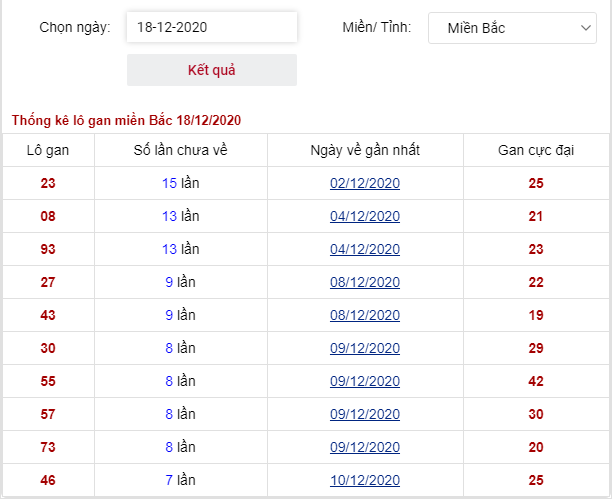
Task: Click Gan cực đại value 22
Action: coord(536,282)
